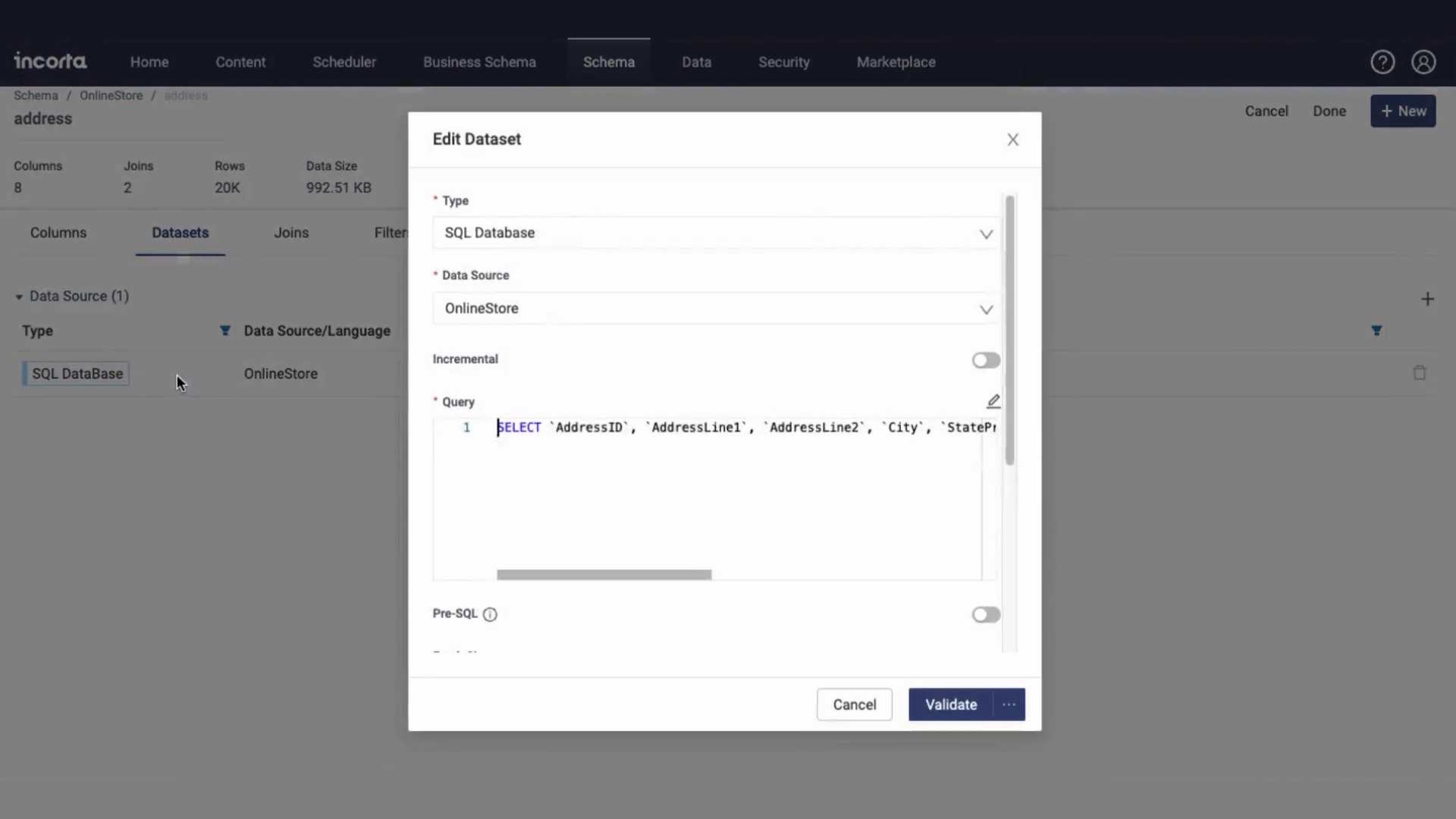
Task: Collapse the Data Source (1) section
Action: (x=19, y=297)
